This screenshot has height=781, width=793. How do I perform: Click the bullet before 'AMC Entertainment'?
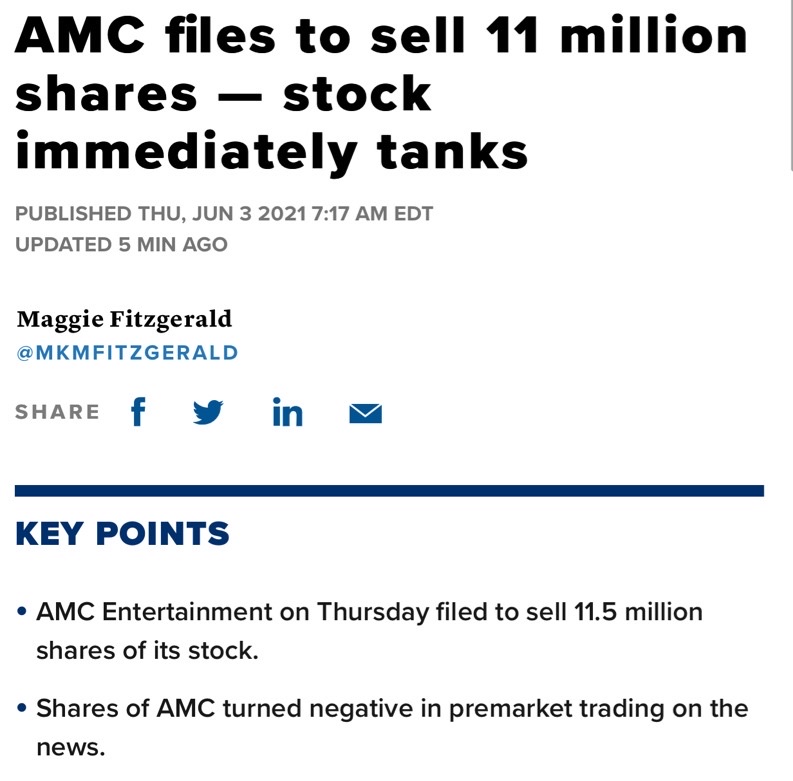[x=21, y=612]
